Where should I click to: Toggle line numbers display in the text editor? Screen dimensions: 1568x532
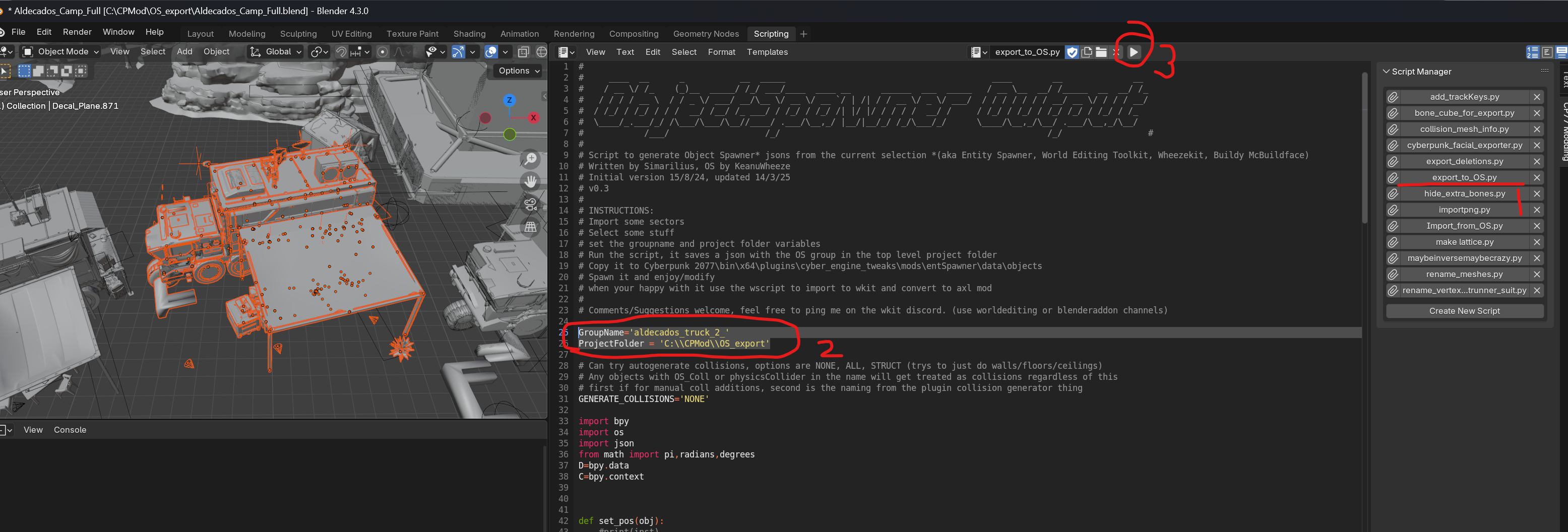click(x=1532, y=52)
